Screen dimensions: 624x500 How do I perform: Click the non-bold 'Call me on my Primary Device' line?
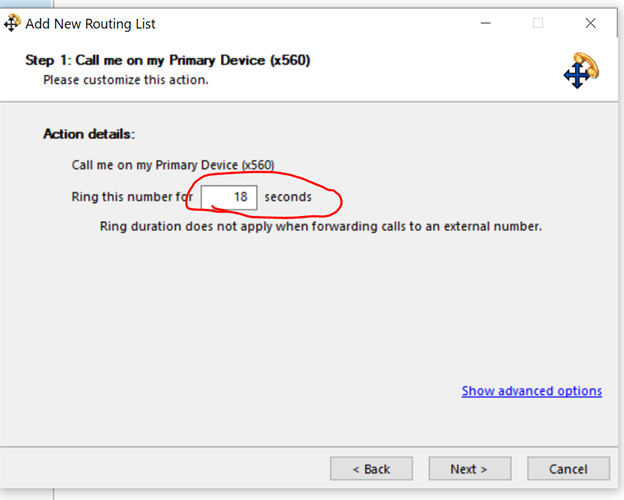pos(172,165)
